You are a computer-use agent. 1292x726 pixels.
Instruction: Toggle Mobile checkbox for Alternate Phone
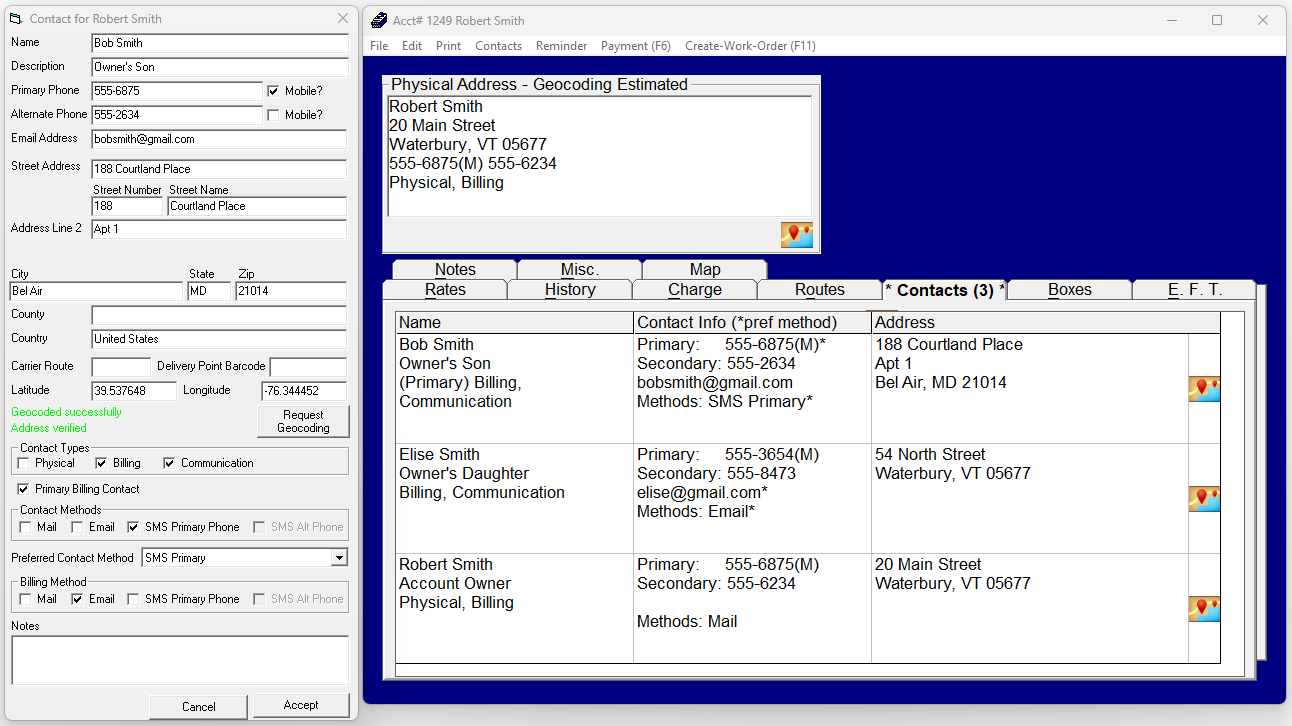pos(273,115)
